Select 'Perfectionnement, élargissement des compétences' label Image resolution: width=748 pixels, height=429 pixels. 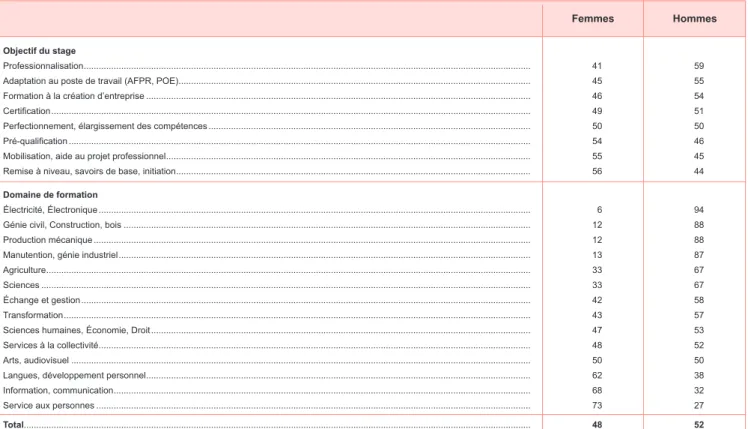[x=105, y=126]
